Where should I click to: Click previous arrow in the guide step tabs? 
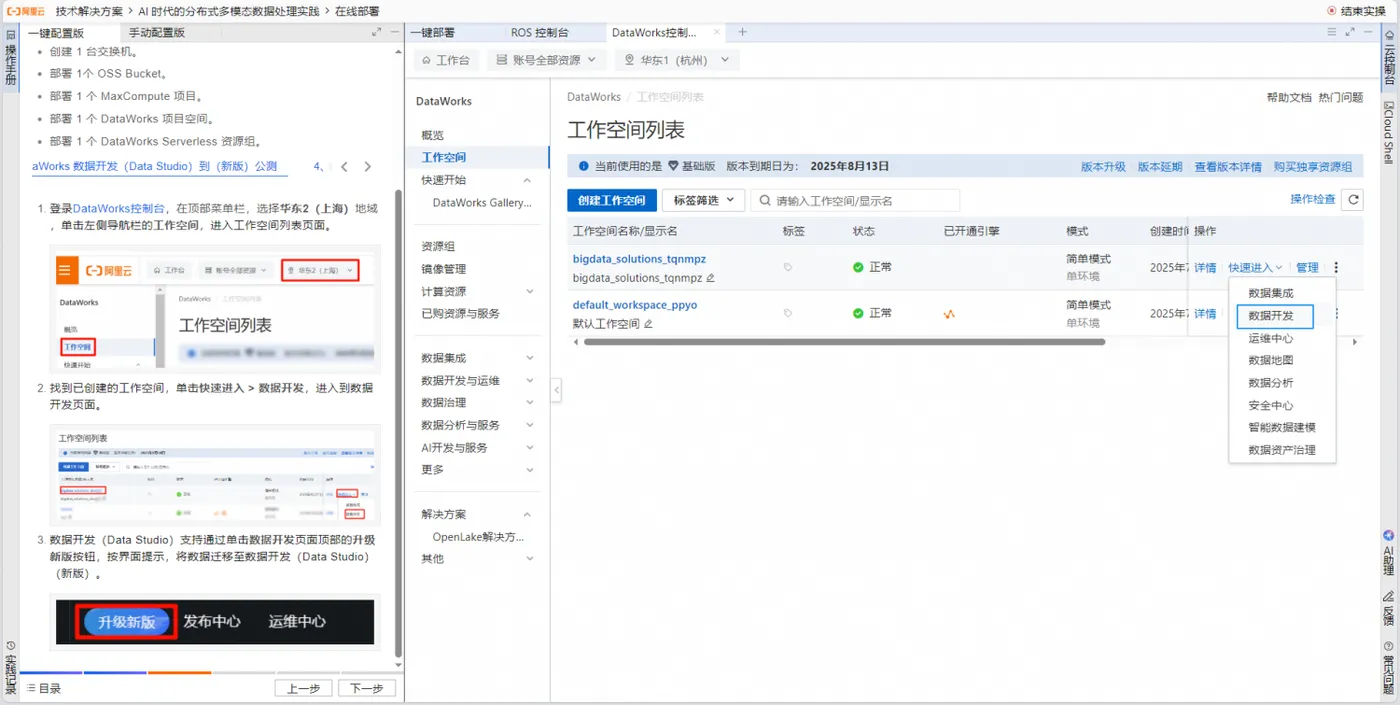(x=344, y=167)
